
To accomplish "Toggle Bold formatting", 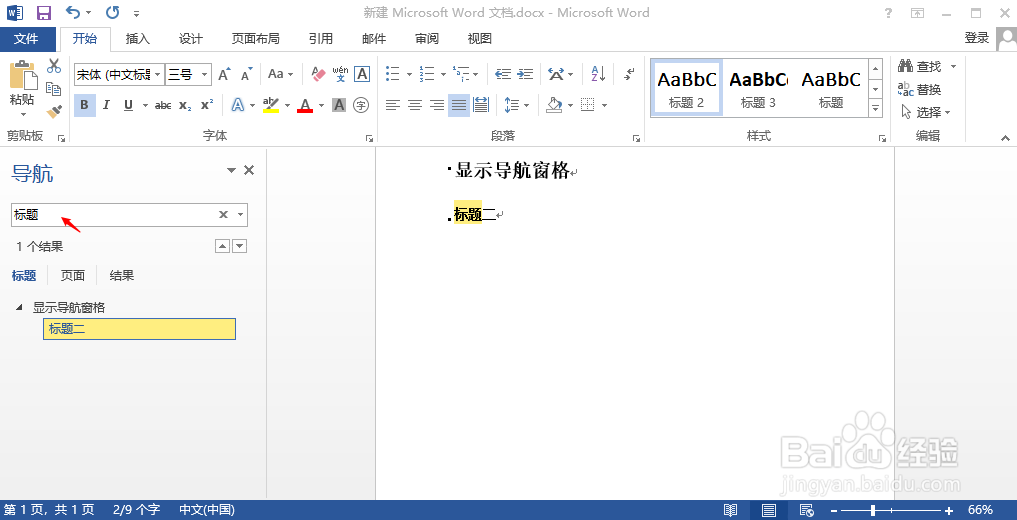I will [x=84, y=105].
